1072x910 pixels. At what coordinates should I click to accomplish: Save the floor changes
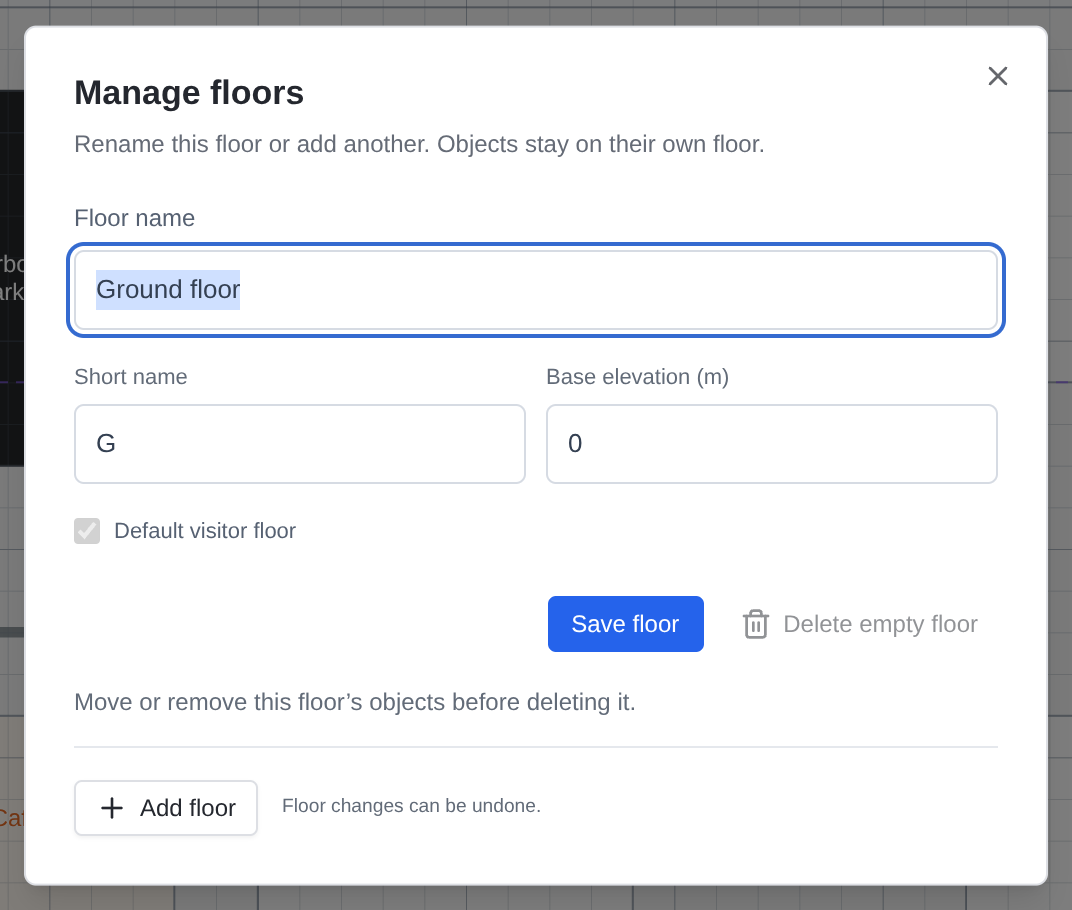tap(626, 624)
